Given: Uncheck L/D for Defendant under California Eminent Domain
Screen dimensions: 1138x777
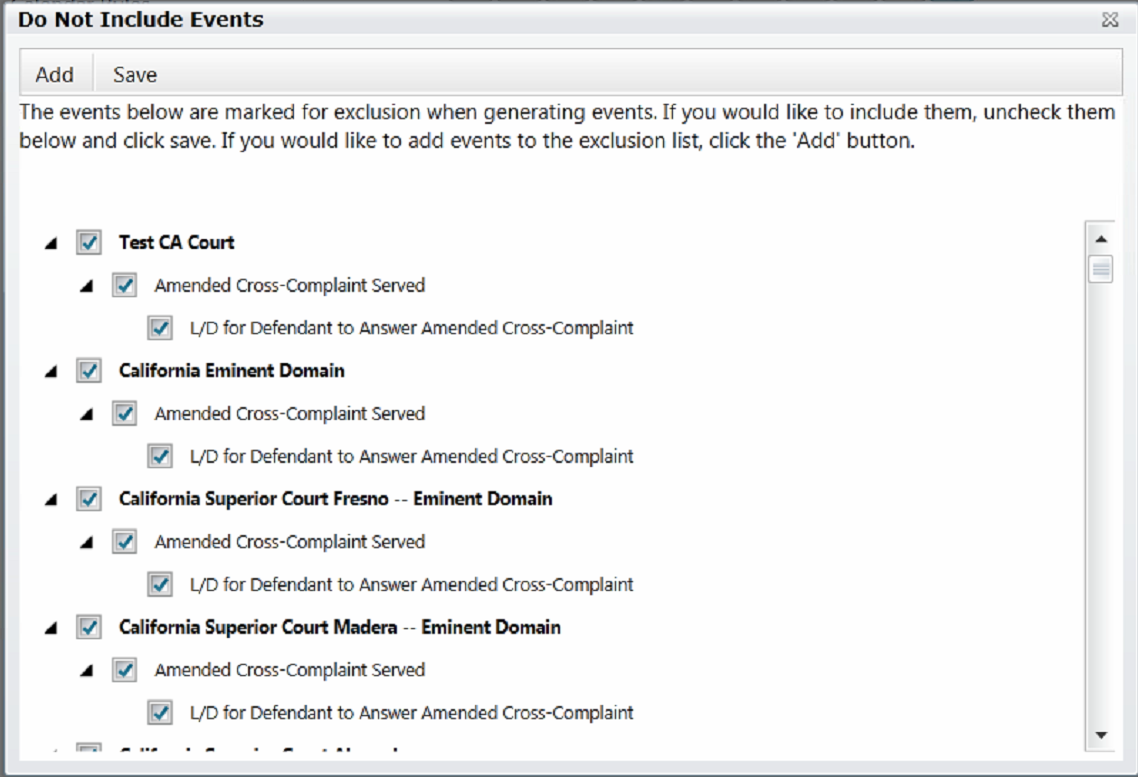Looking at the screenshot, I should (160, 456).
